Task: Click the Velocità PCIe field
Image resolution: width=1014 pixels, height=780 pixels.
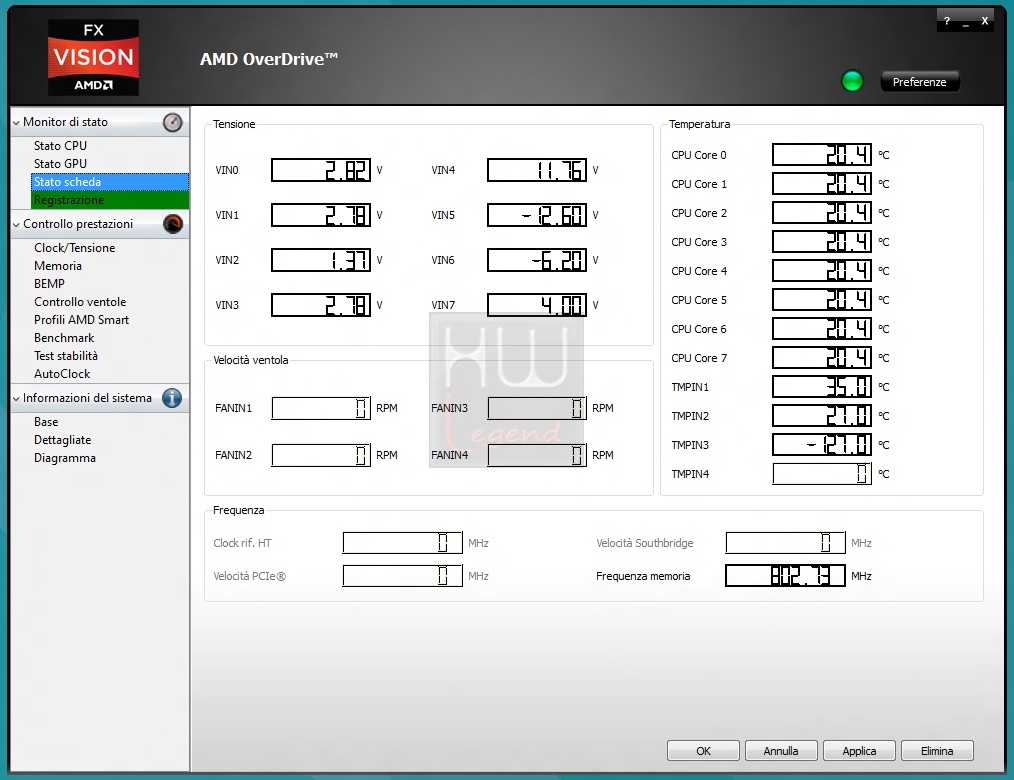Action: (x=402, y=576)
